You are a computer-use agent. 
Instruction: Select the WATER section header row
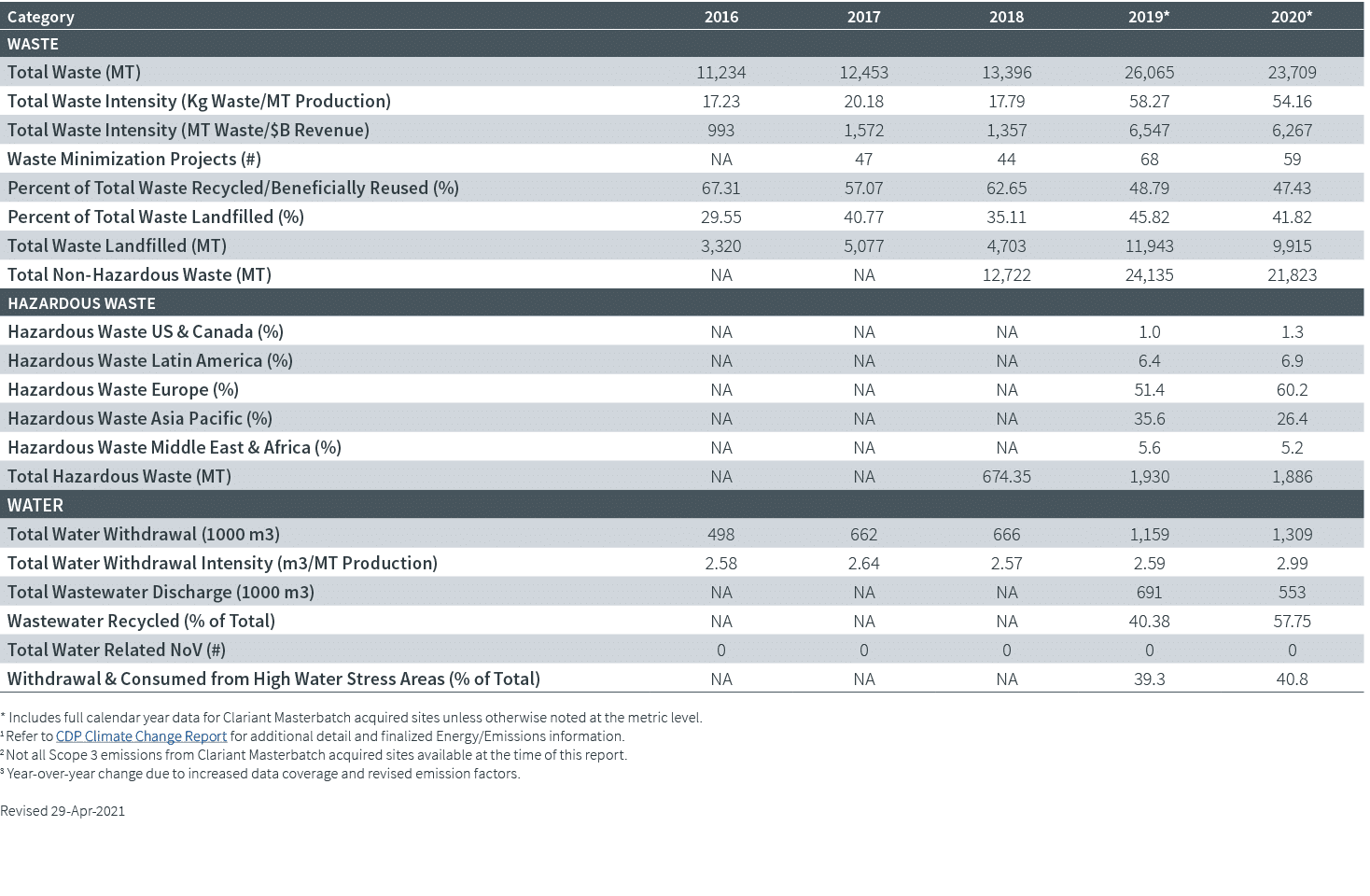click(x=35, y=504)
